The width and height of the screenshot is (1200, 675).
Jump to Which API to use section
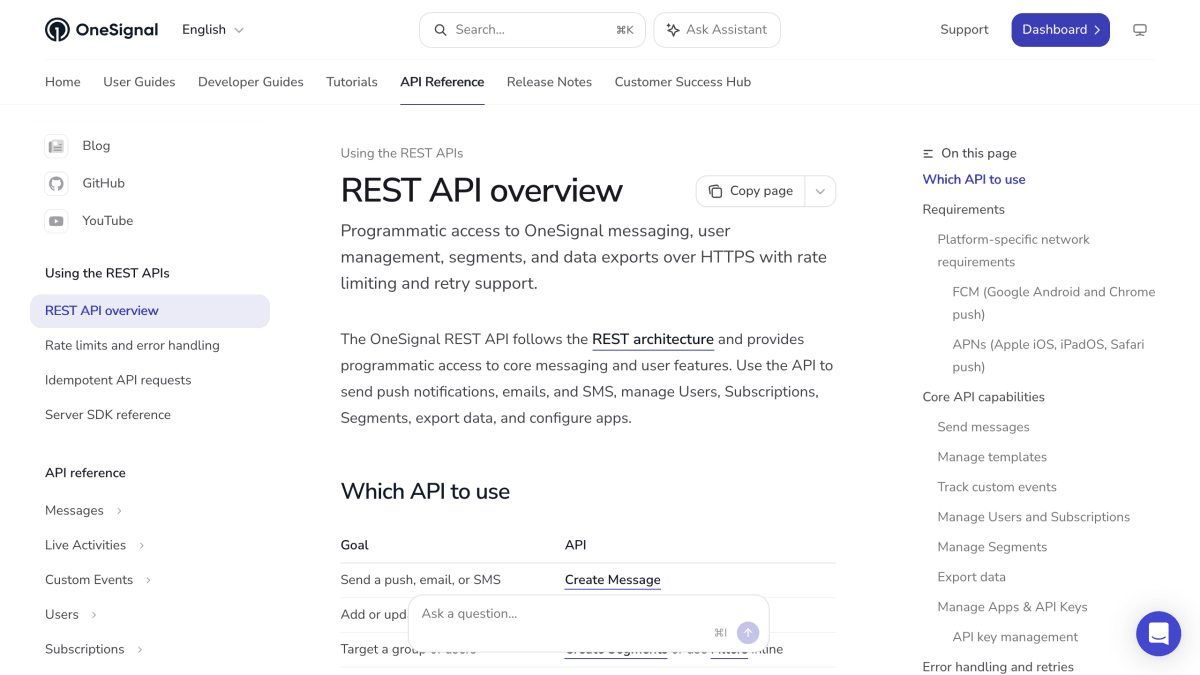point(974,180)
